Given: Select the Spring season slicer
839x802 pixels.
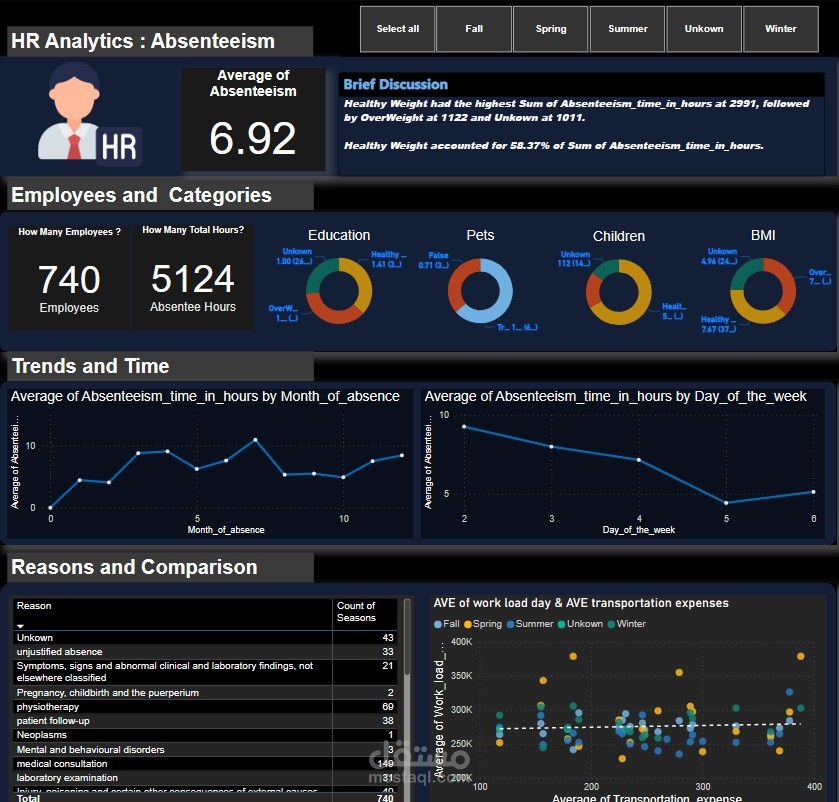Looking at the screenshot, I should pyautogui.click(x=551, y=29).
